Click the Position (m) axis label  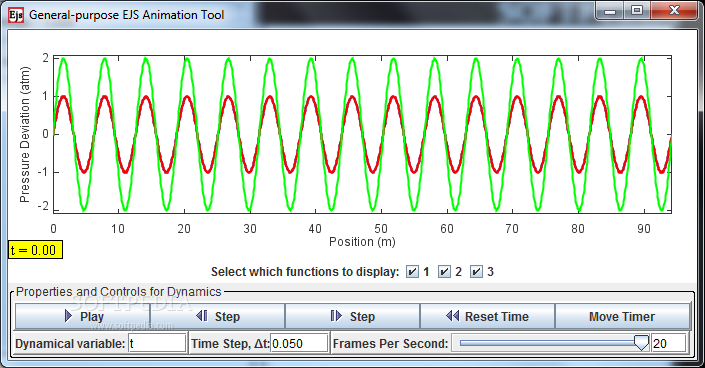point(362,242)
